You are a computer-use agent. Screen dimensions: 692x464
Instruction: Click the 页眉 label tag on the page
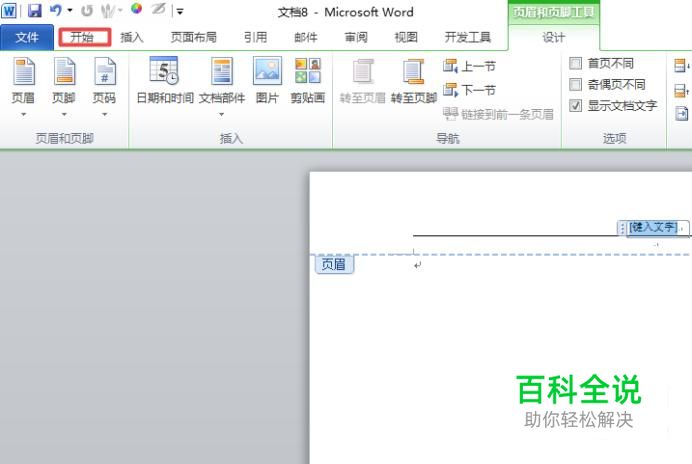pyautogui.click(x=334, y=264)
